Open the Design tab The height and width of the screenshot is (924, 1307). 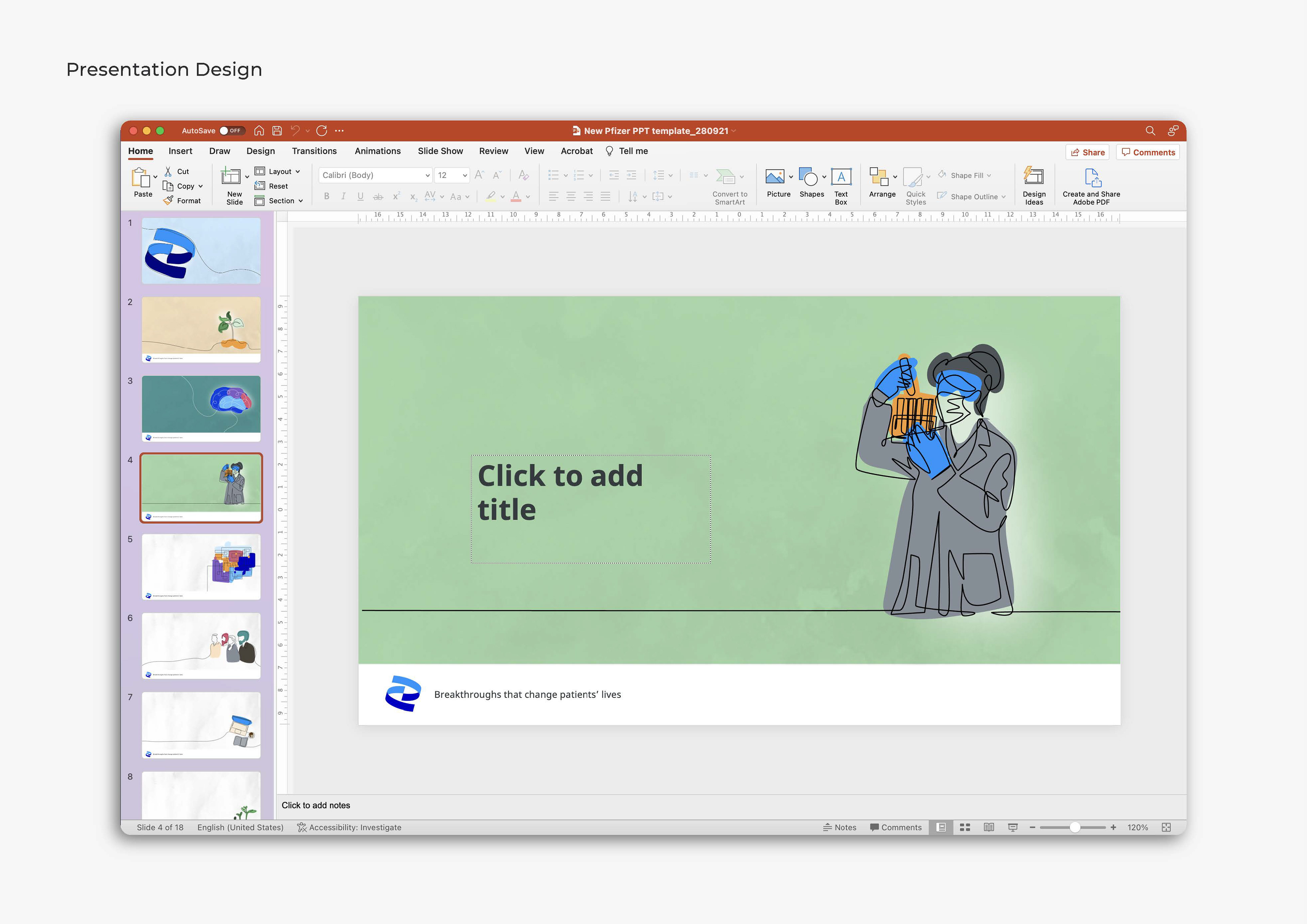261,151
